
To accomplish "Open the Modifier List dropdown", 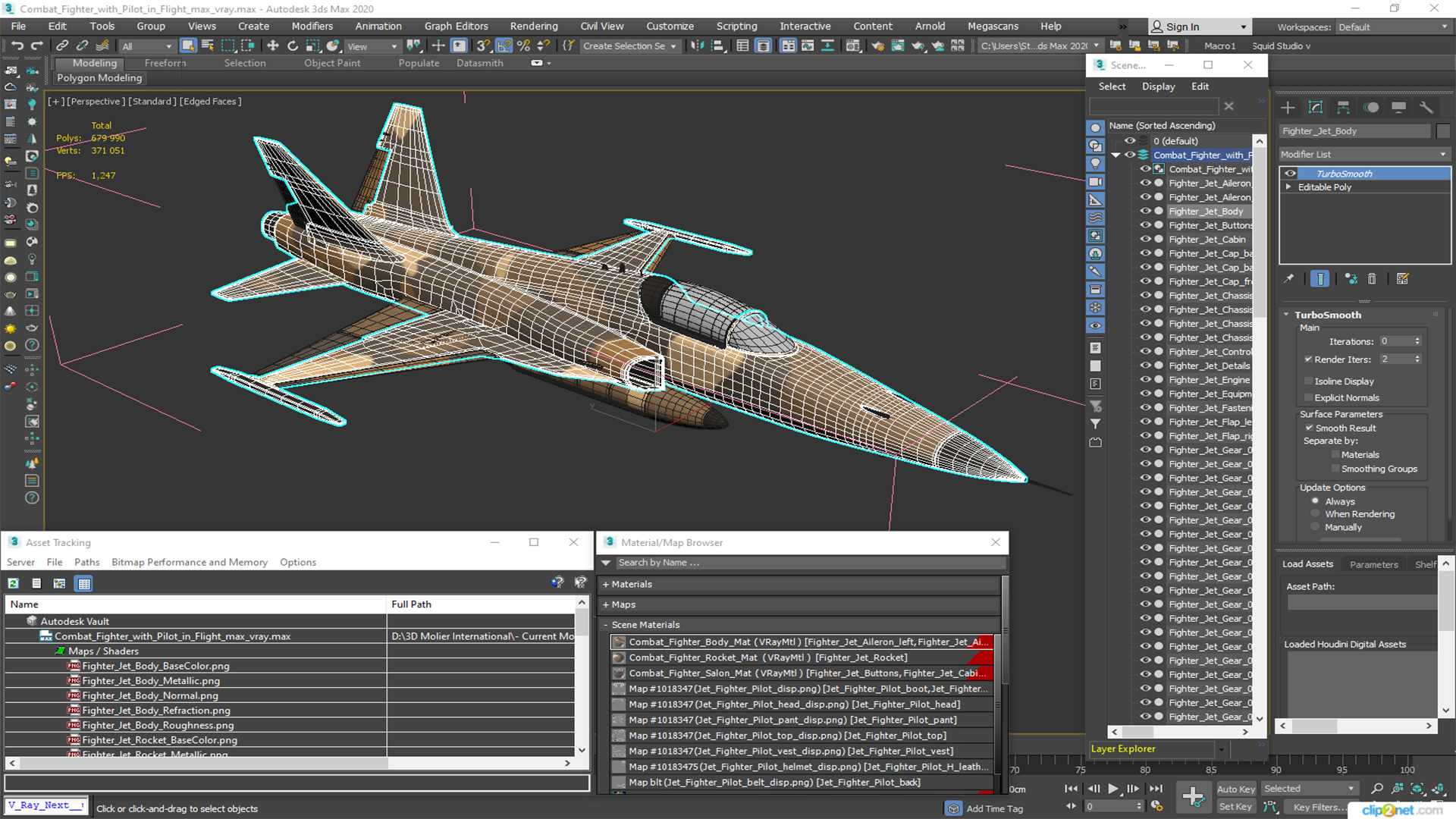I will click(1364, 155).
